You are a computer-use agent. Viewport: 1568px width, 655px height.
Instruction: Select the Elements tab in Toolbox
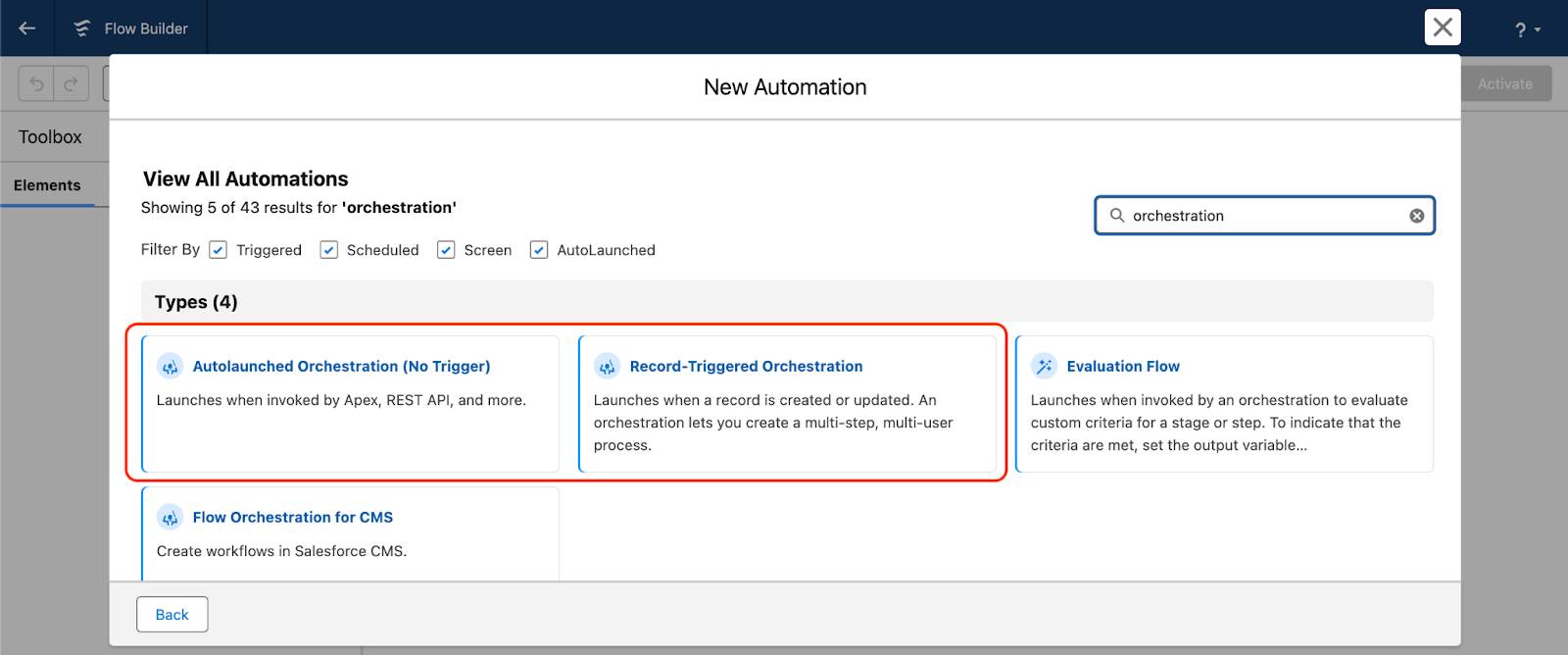(47, 185)
